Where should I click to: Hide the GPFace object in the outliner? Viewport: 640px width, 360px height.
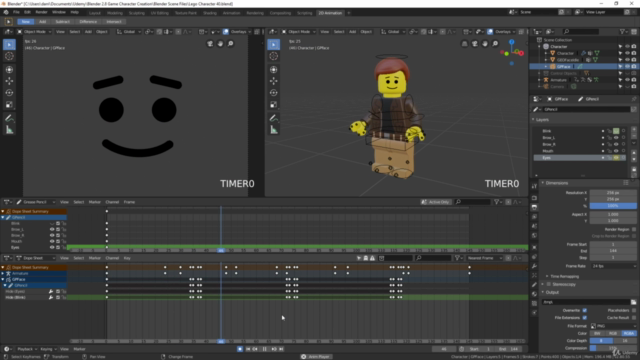tap(627, 67)
